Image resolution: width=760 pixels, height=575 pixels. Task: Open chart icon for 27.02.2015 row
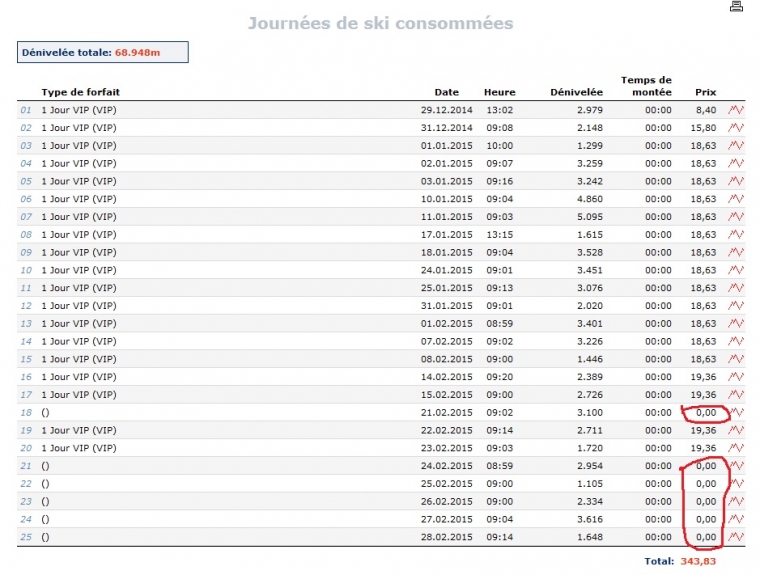tap(736, 519)
